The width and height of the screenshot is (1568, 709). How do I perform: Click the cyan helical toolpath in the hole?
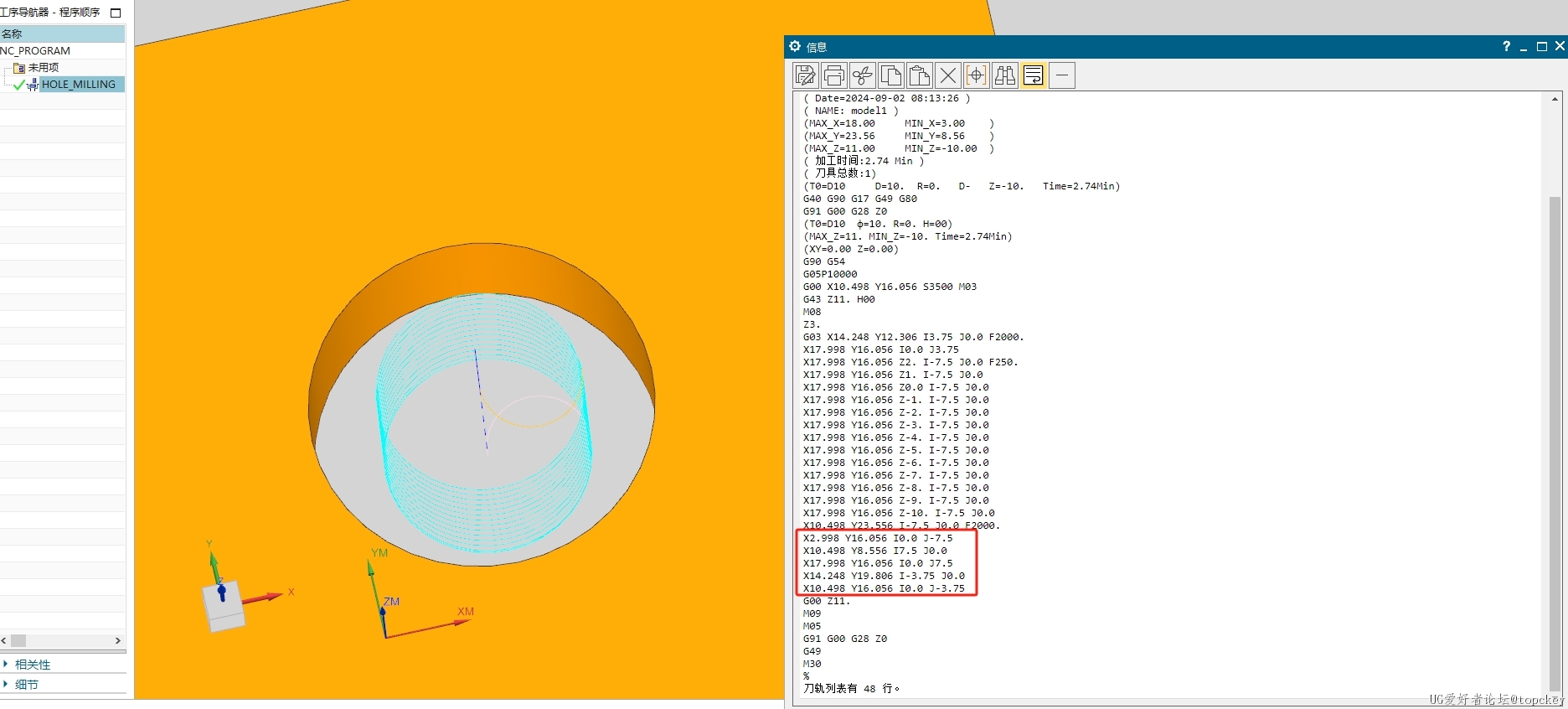click(x=482, y=423)
